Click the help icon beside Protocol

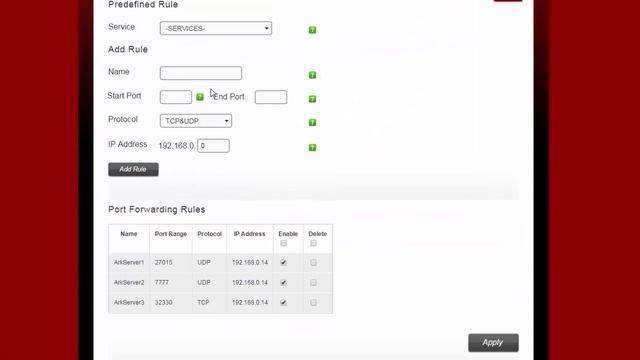[x=312, y=122]
